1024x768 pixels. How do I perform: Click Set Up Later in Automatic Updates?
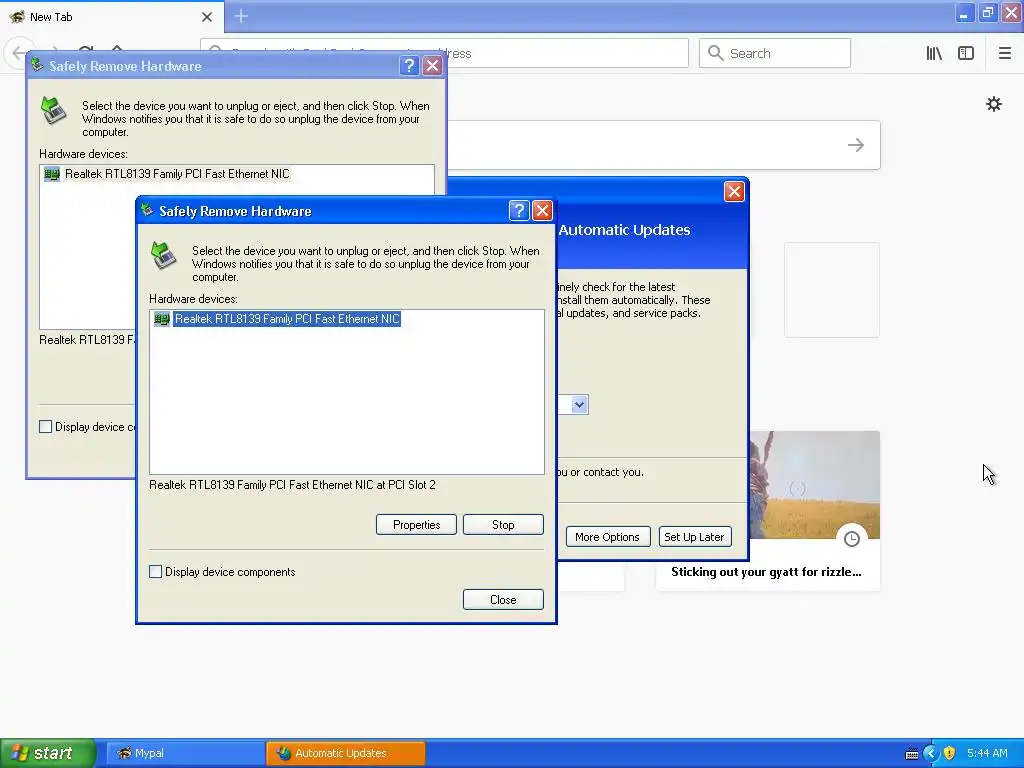click(694, 537)
